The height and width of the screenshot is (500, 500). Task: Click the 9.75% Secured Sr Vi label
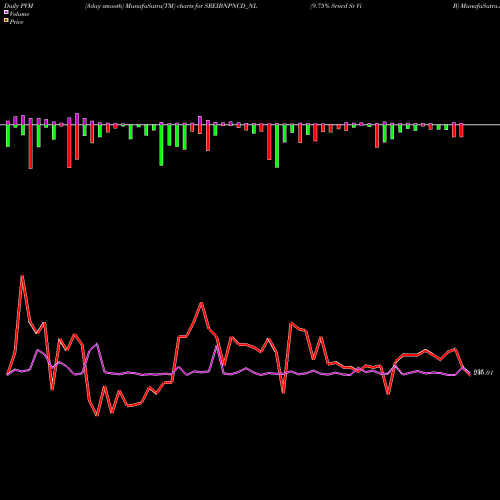click(336, 6)
